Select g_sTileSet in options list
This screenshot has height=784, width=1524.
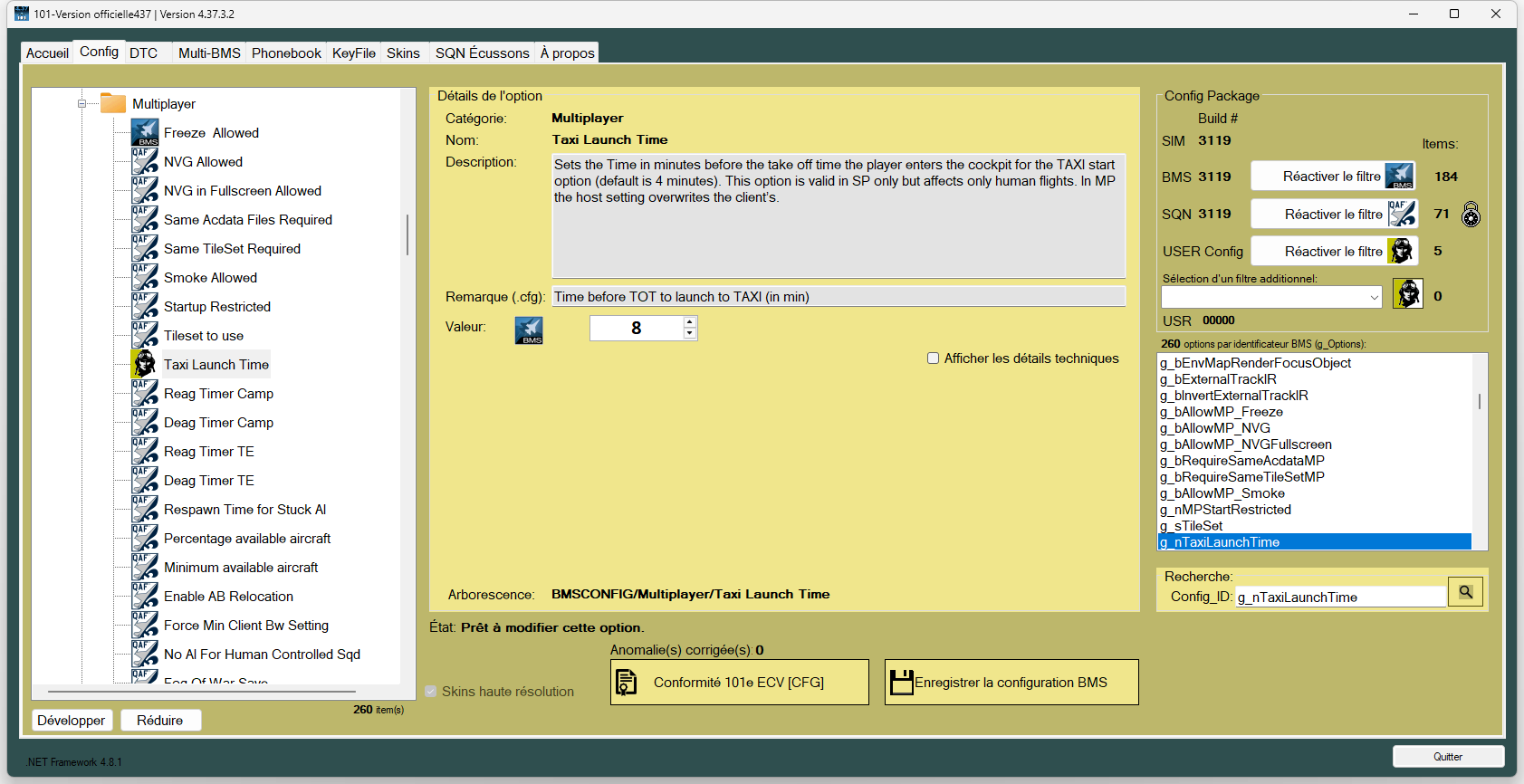[x=1192, y=526]
